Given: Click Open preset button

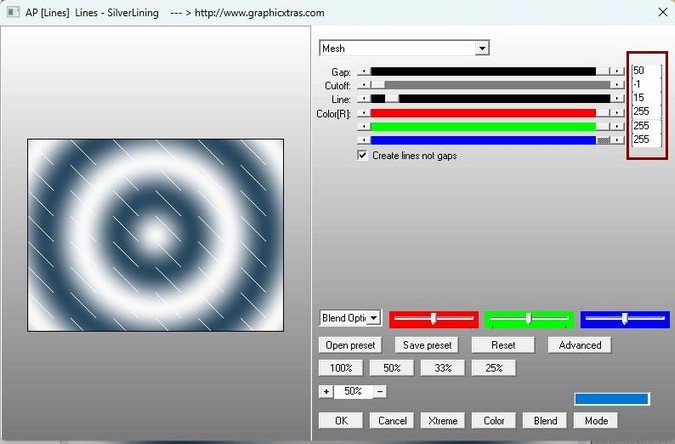Looking at the screenshot, I should coord(349,345).
